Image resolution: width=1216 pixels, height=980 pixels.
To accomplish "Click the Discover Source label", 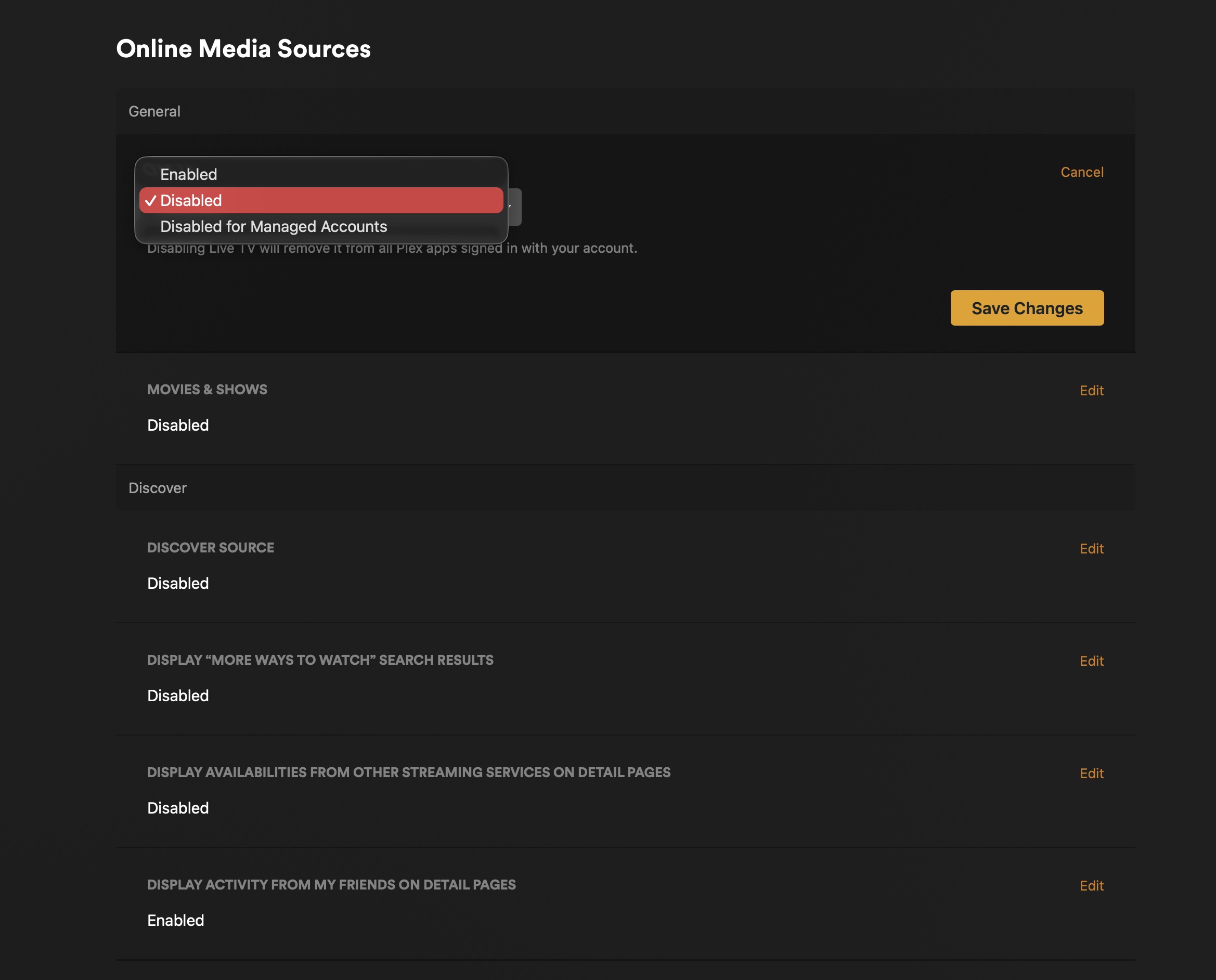I will coord(211,548).
